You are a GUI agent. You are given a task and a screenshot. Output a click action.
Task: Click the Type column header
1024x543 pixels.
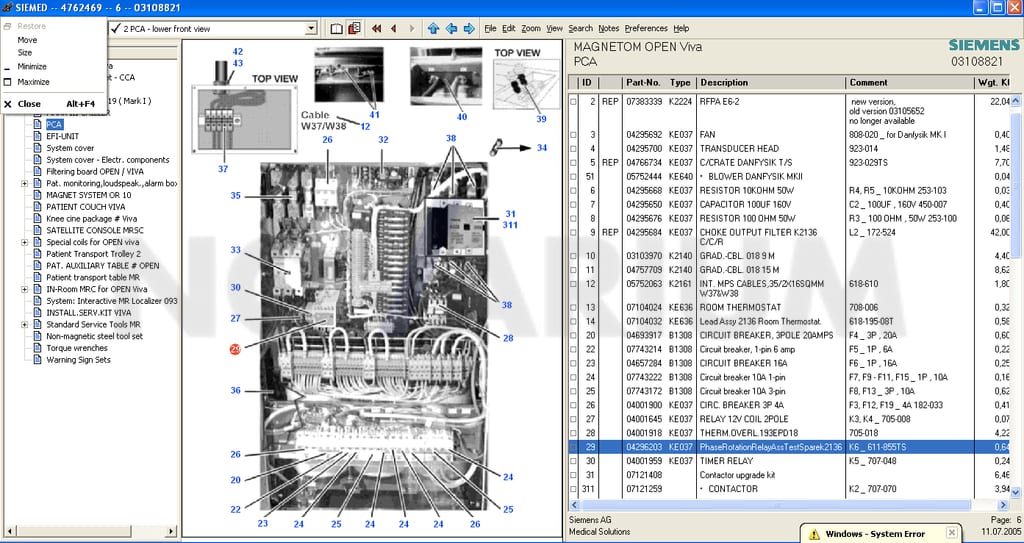pos(680,83)
